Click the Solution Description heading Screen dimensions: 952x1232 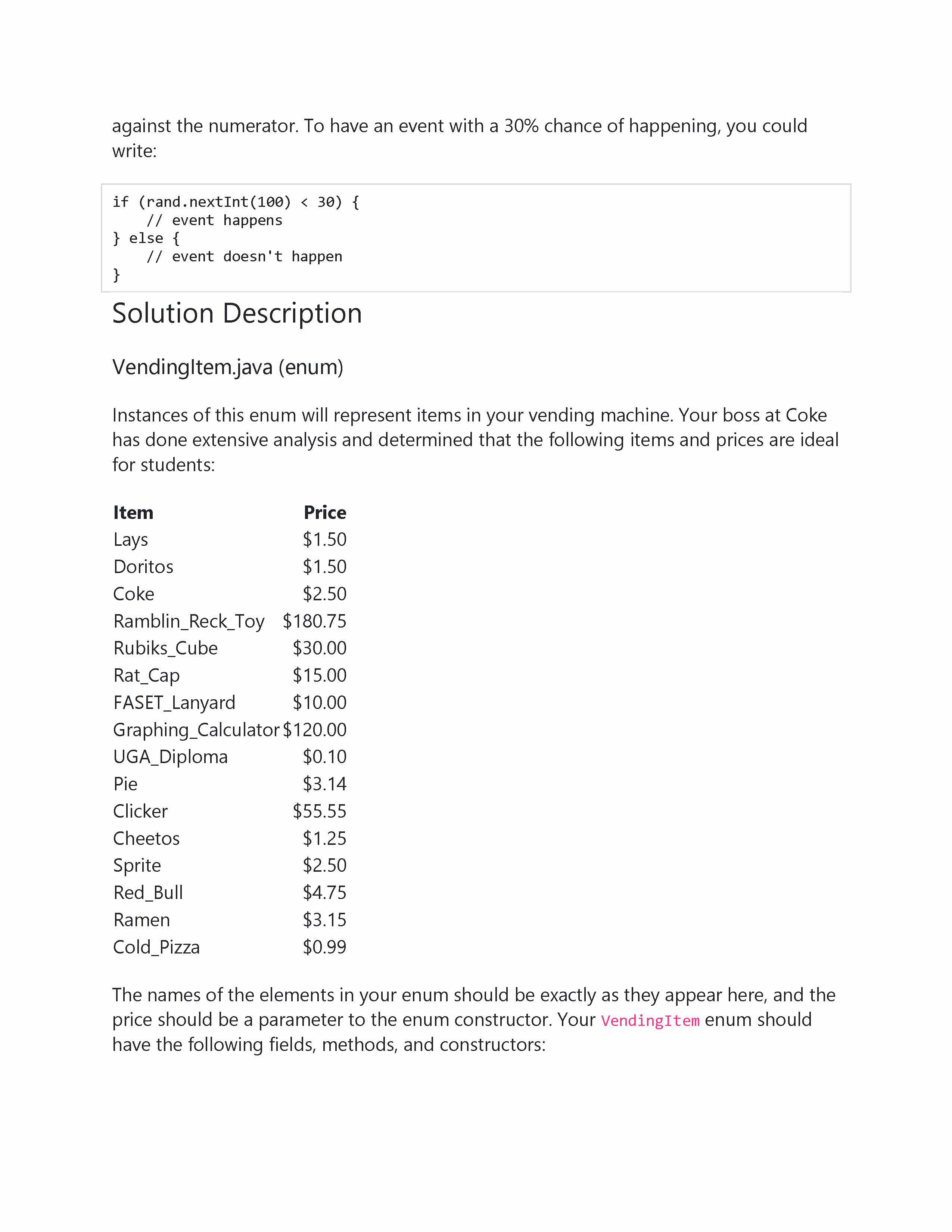237,314
